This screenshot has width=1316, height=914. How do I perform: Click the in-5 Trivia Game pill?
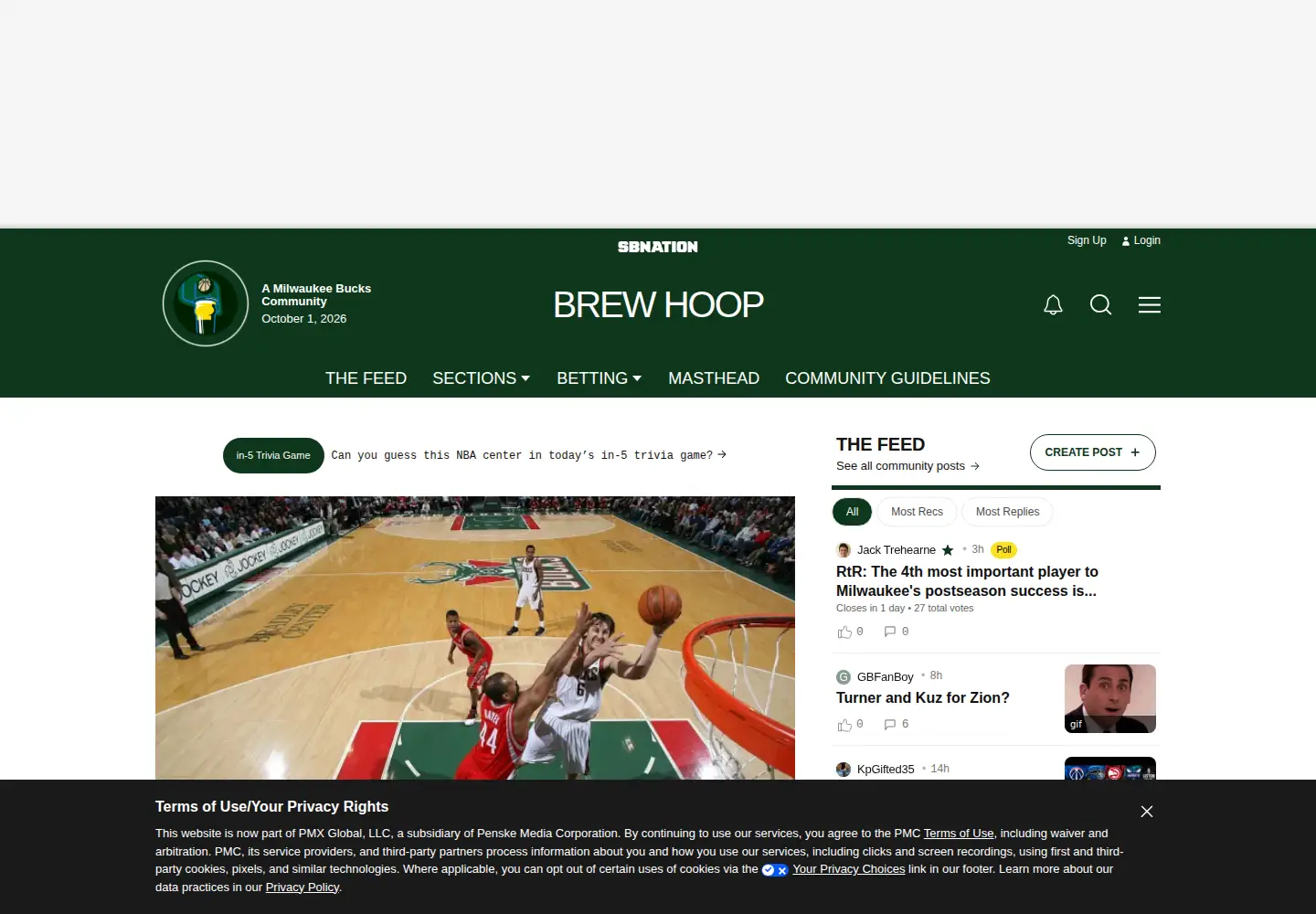[273, 455]
